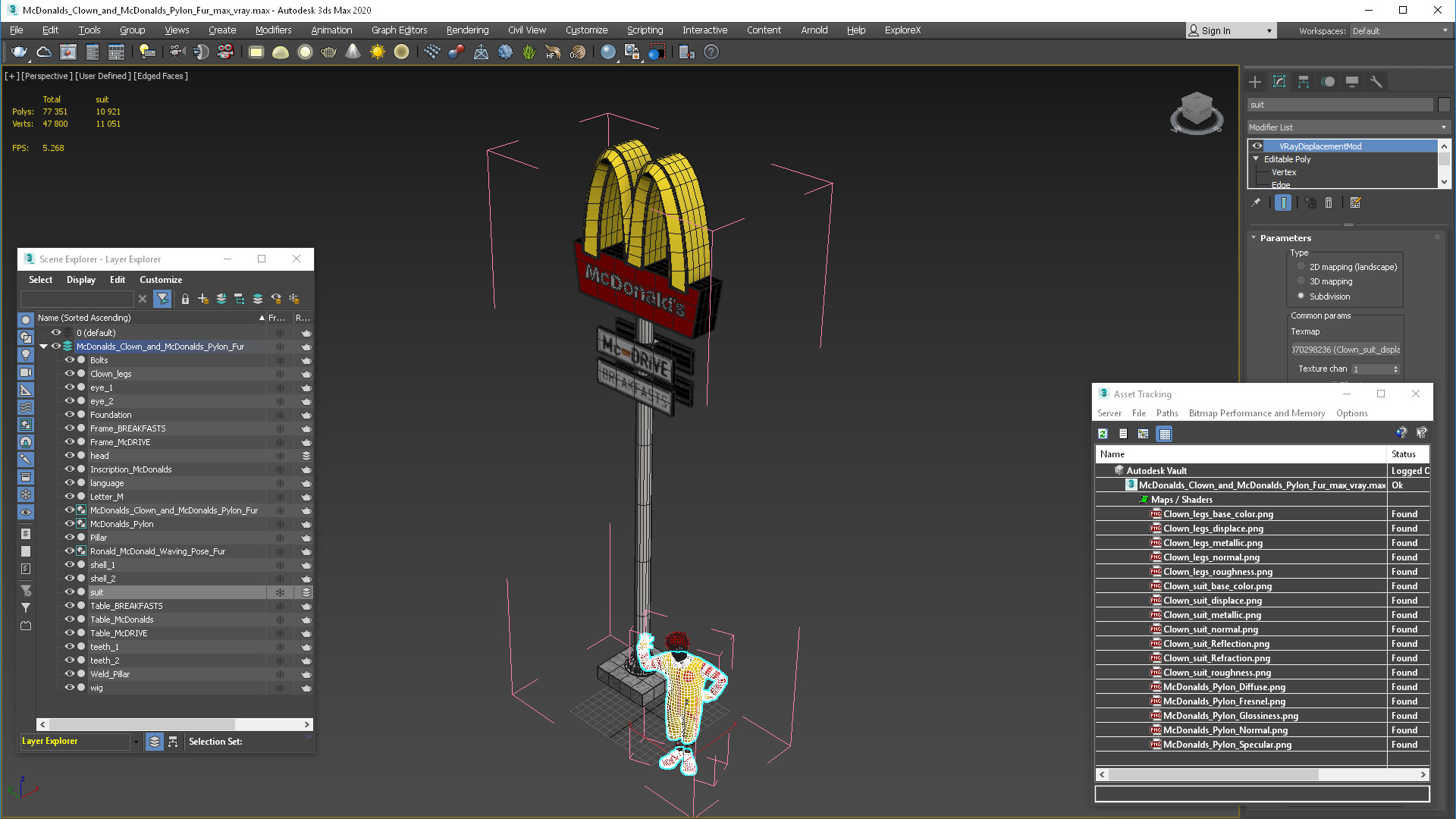
Task: Open Customize menu in Scene Explorer
Action: tap(161, 280)
